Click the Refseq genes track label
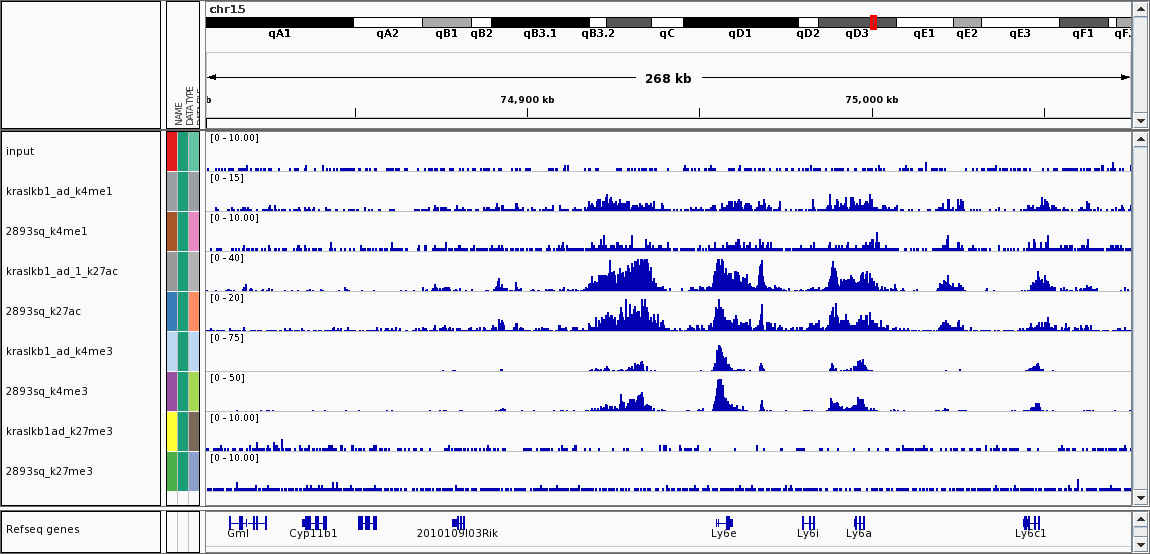The width and height of the screenshot is (1150, 554). (42, 529)
